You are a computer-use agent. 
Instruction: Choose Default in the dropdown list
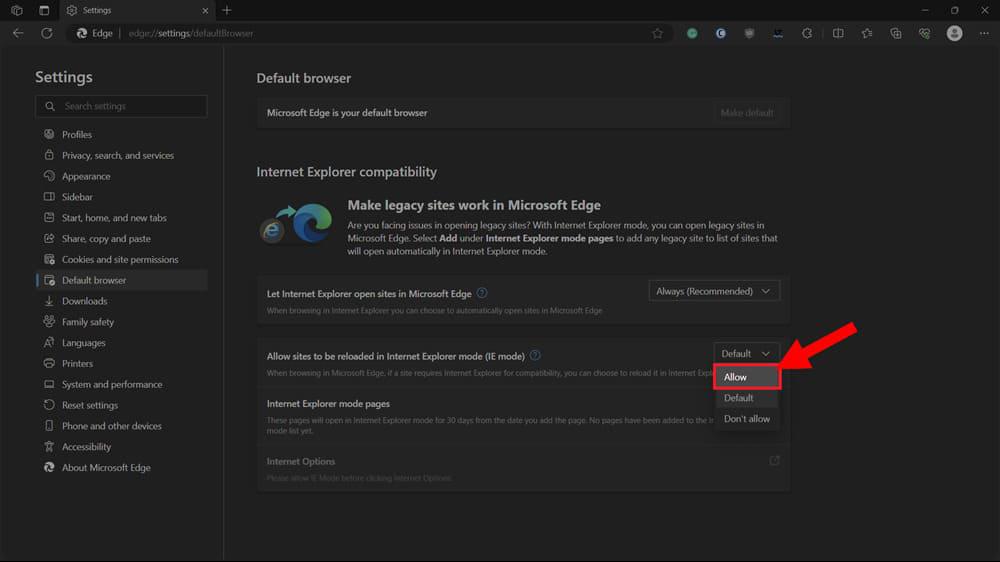[747, 398]
